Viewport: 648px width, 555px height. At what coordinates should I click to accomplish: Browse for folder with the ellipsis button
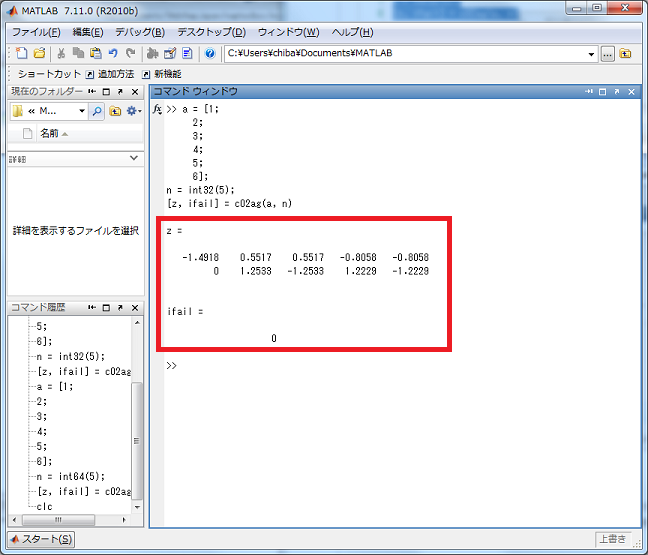(607, 54)
